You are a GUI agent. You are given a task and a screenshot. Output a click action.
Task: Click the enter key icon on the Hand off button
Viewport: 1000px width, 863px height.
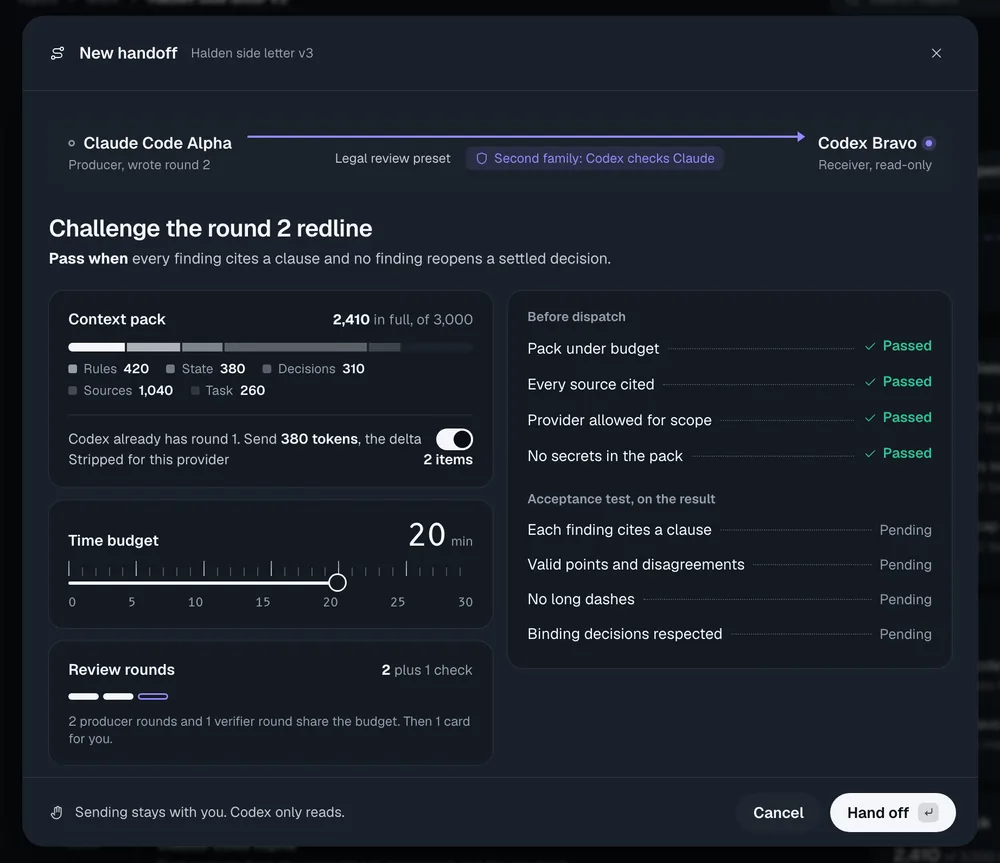(x=929, y=813)
